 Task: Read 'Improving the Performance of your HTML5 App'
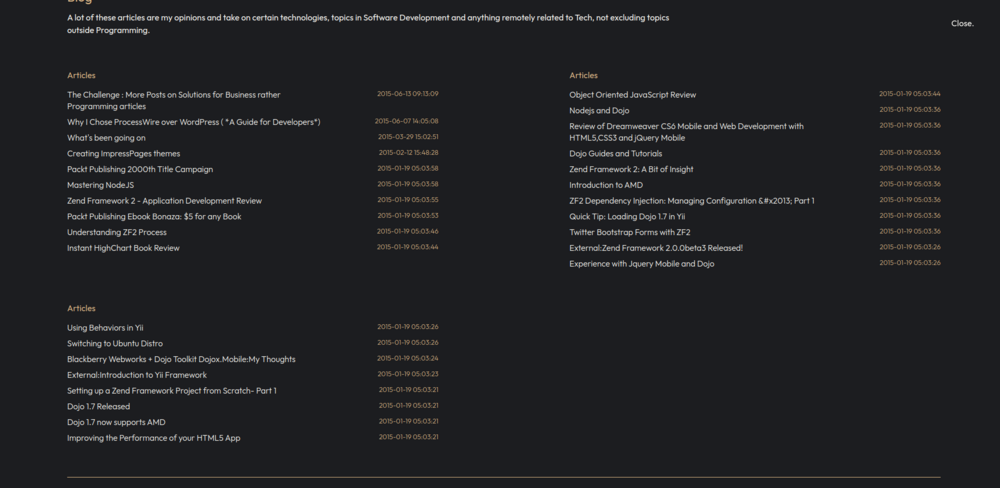[153, 438]
